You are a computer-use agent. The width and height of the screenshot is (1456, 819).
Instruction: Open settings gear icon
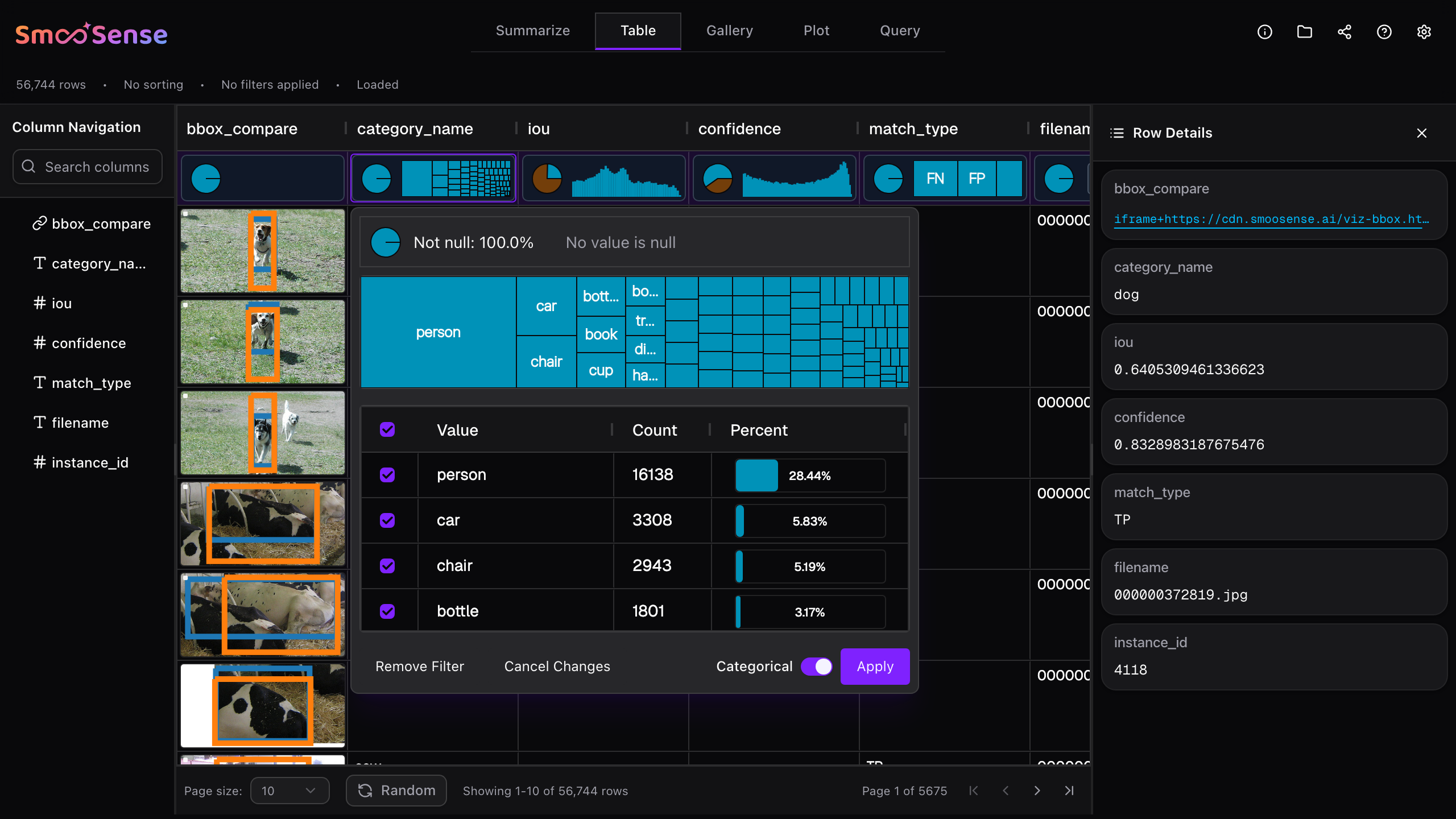1424,32
